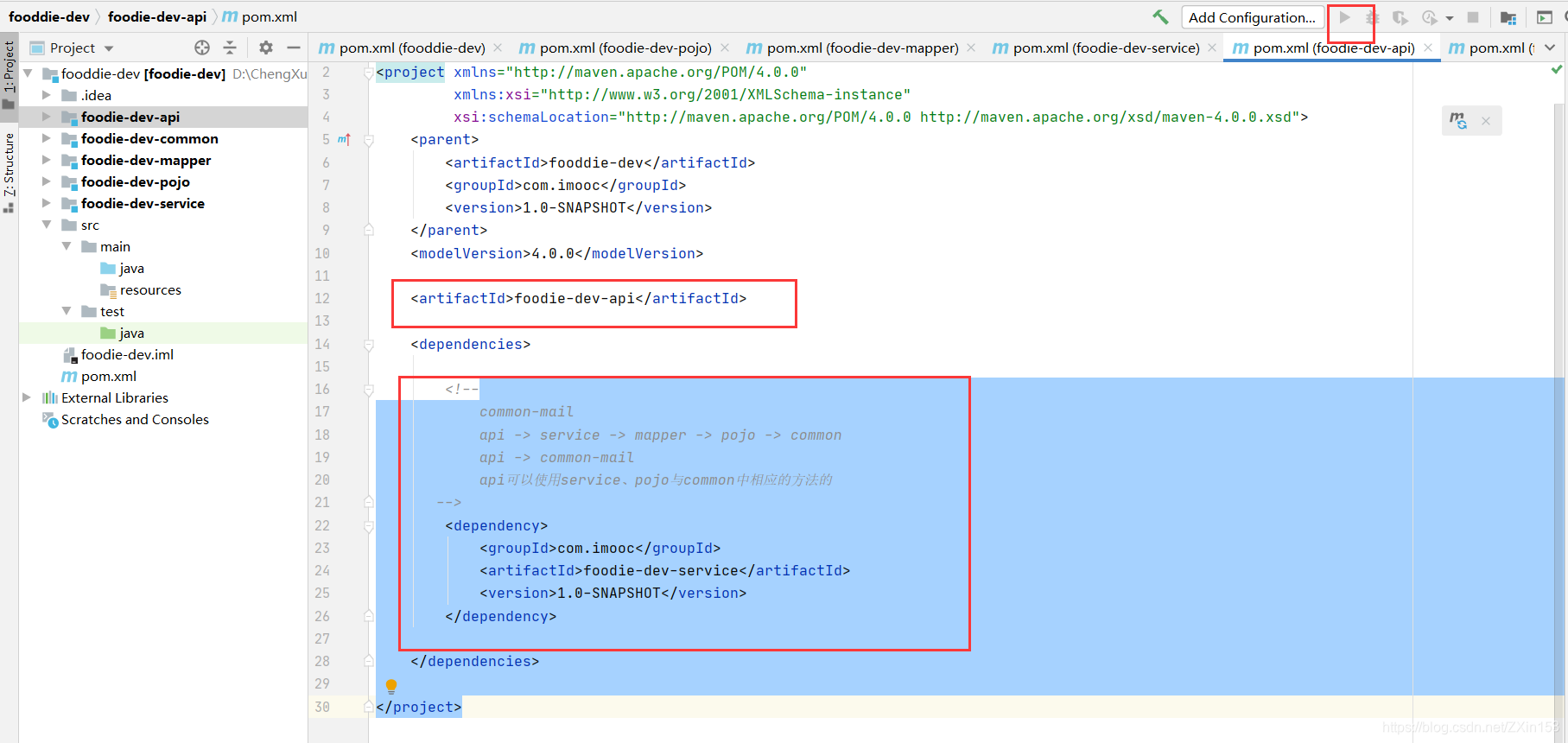
Task: Click the Stop square icon
Action: (1473, 17)
